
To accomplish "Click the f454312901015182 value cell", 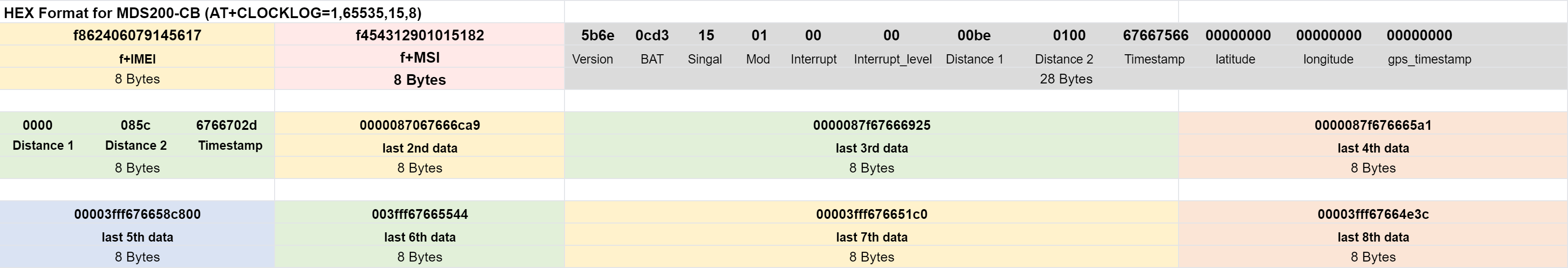I will point(420,35).
